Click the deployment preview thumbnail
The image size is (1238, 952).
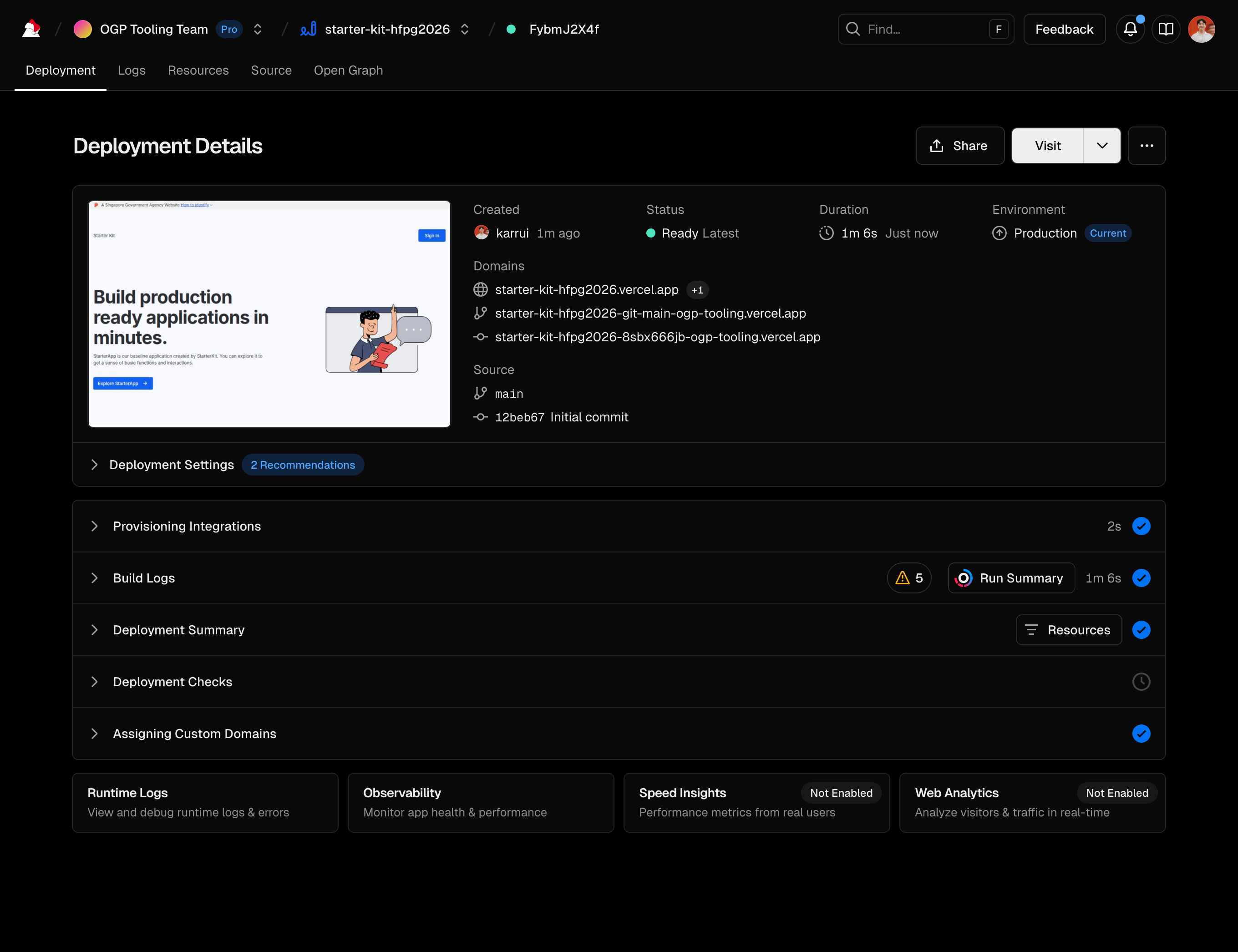(x=269, y=314)
